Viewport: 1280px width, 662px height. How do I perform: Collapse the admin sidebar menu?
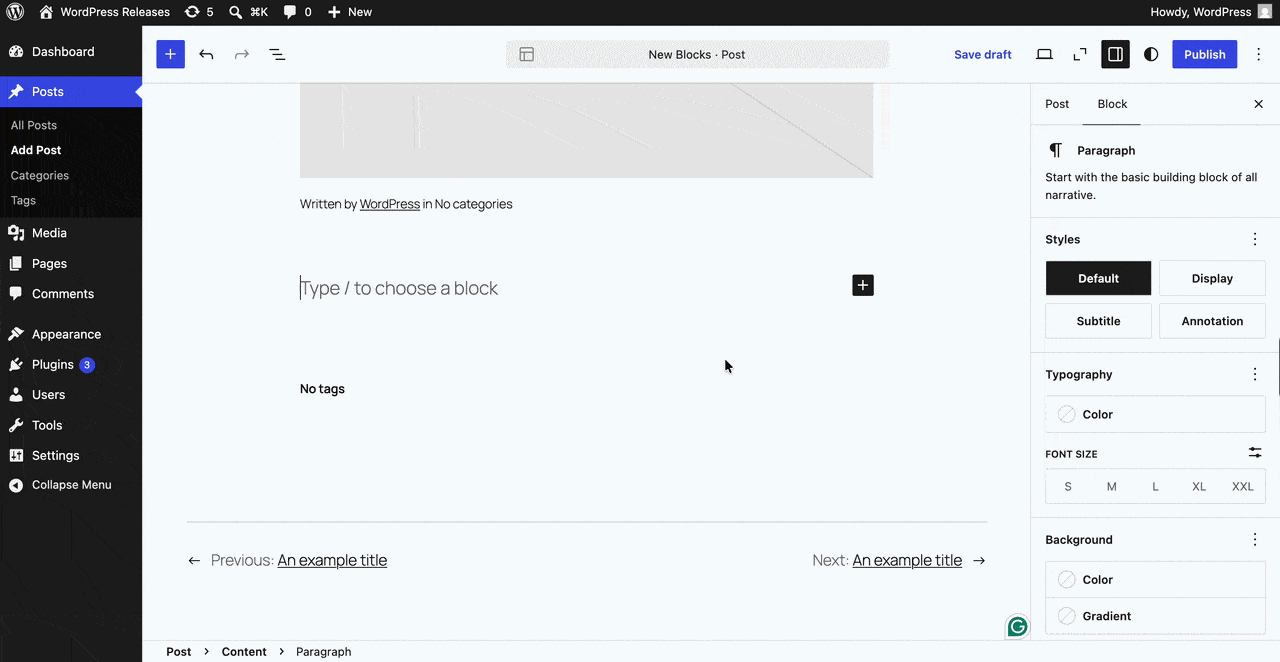coord(71,485)
